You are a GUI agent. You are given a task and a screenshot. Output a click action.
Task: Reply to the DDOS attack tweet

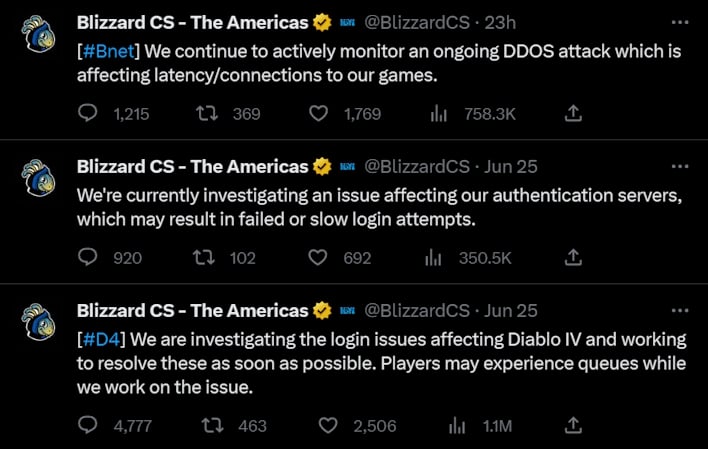pyautogui.click(x=88, y=113)
